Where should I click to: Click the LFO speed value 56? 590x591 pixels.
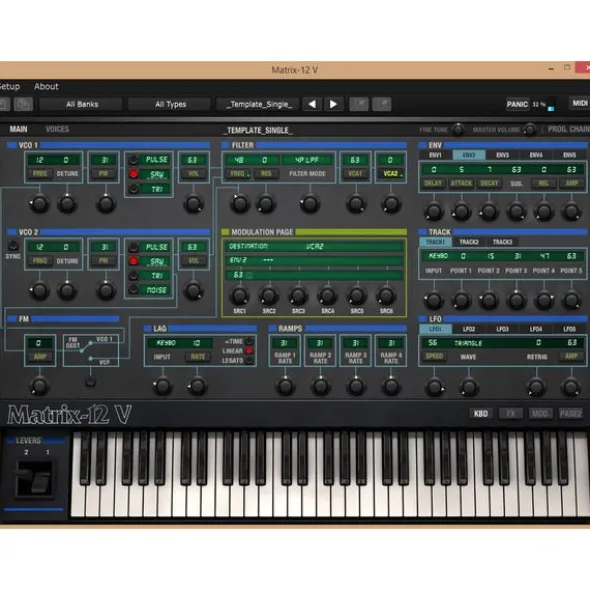click(x=433, y=343)
